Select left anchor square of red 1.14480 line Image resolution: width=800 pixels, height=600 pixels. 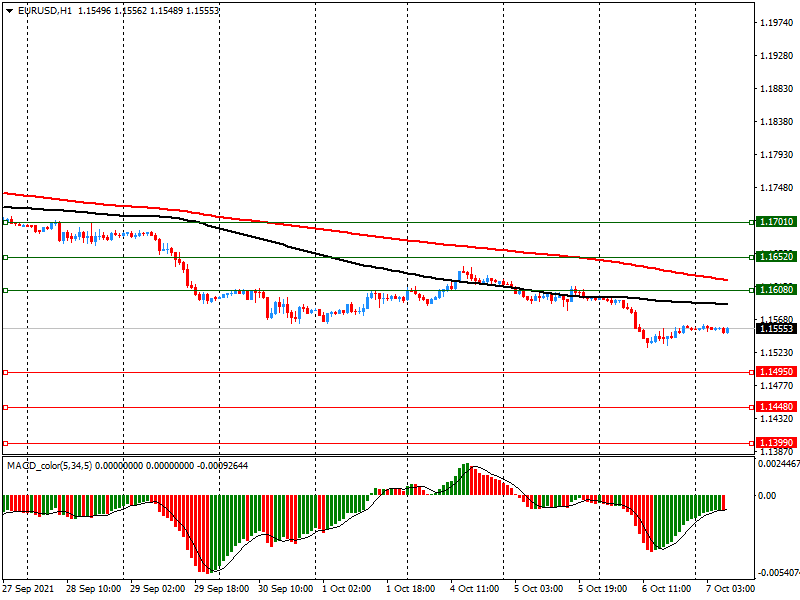point(6,407)
